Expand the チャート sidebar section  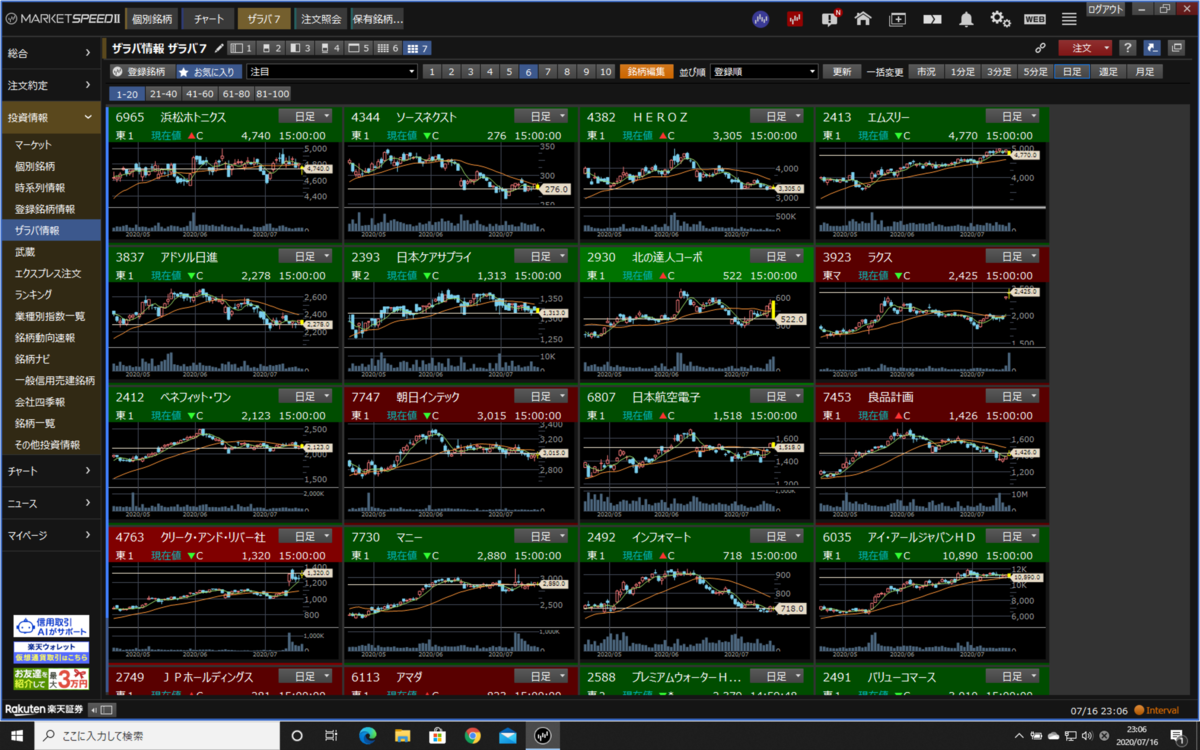point(51,471)
